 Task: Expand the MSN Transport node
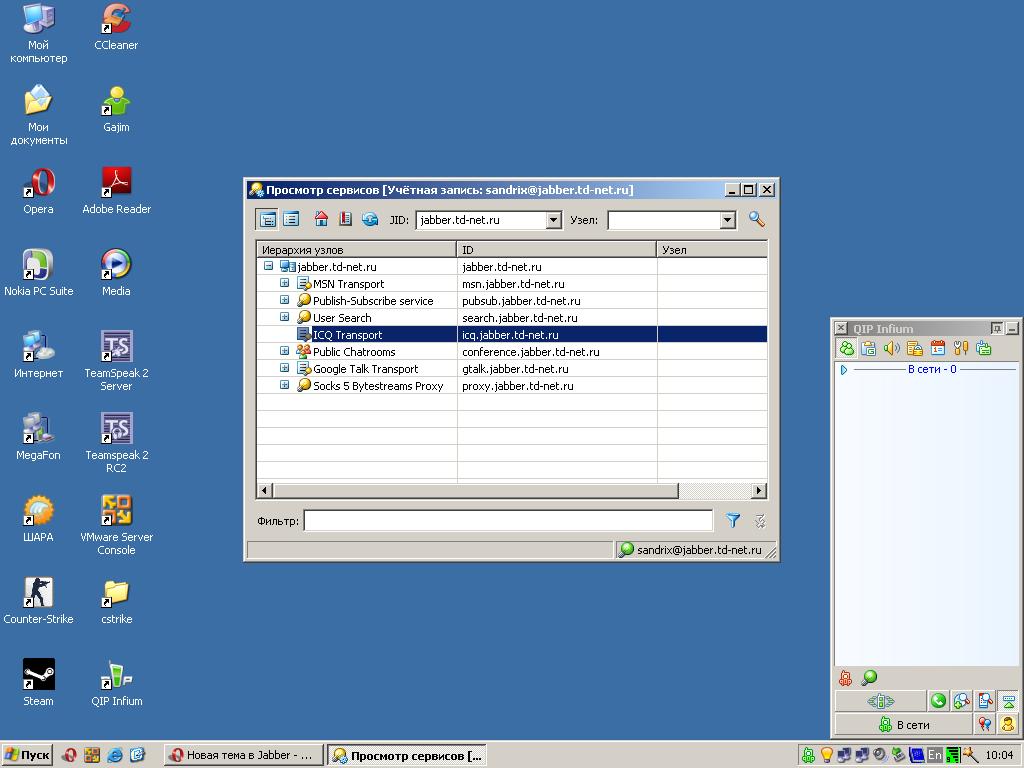click(285, 283)
